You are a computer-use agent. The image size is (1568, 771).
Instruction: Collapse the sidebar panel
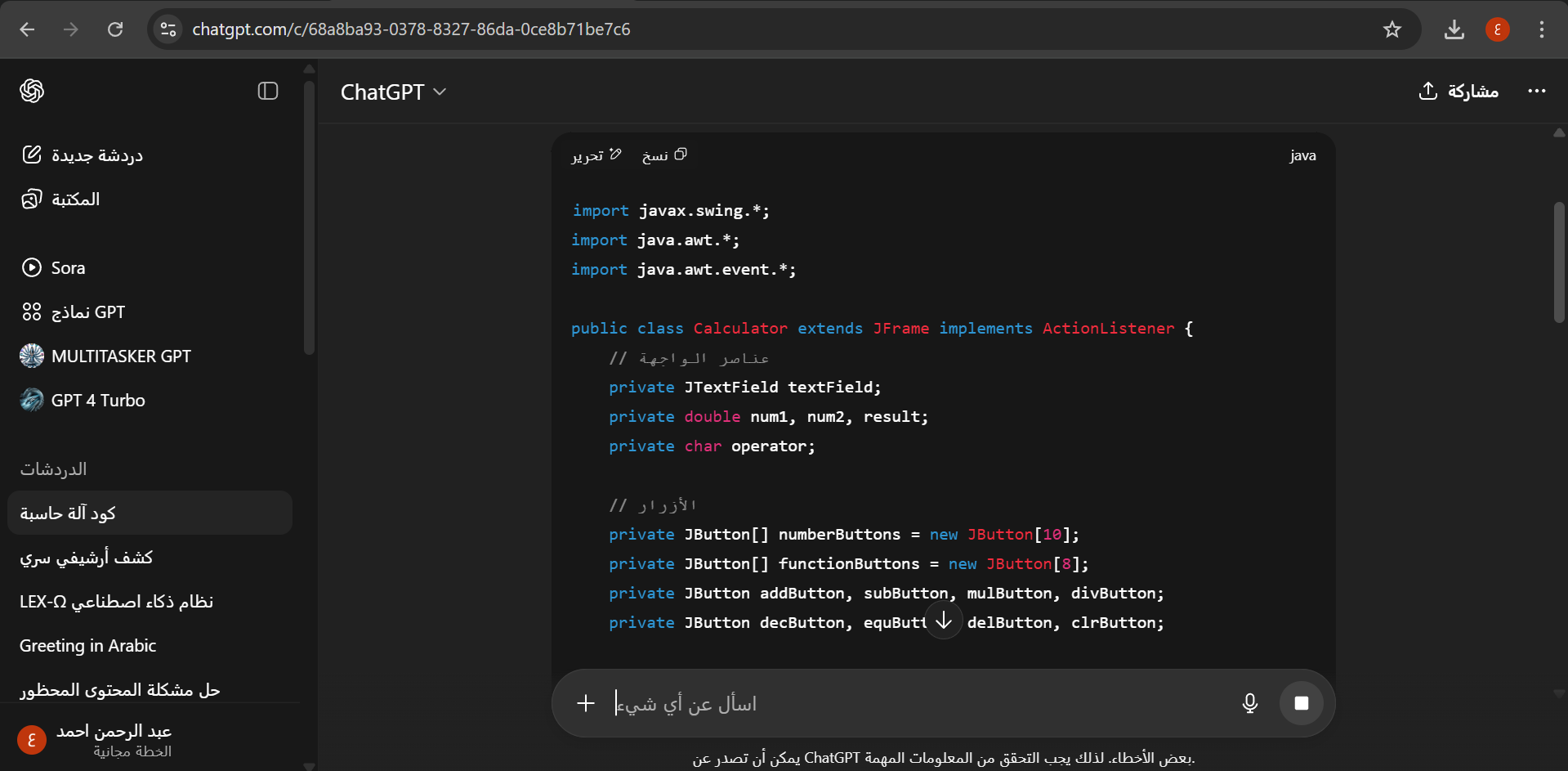(x=268, y=91)
